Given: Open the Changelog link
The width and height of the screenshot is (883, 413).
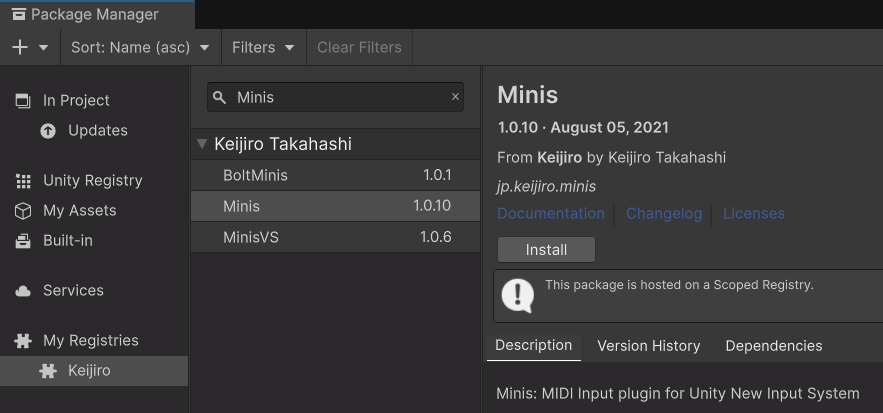Looking at the screenshot, I should coord(664,214).
